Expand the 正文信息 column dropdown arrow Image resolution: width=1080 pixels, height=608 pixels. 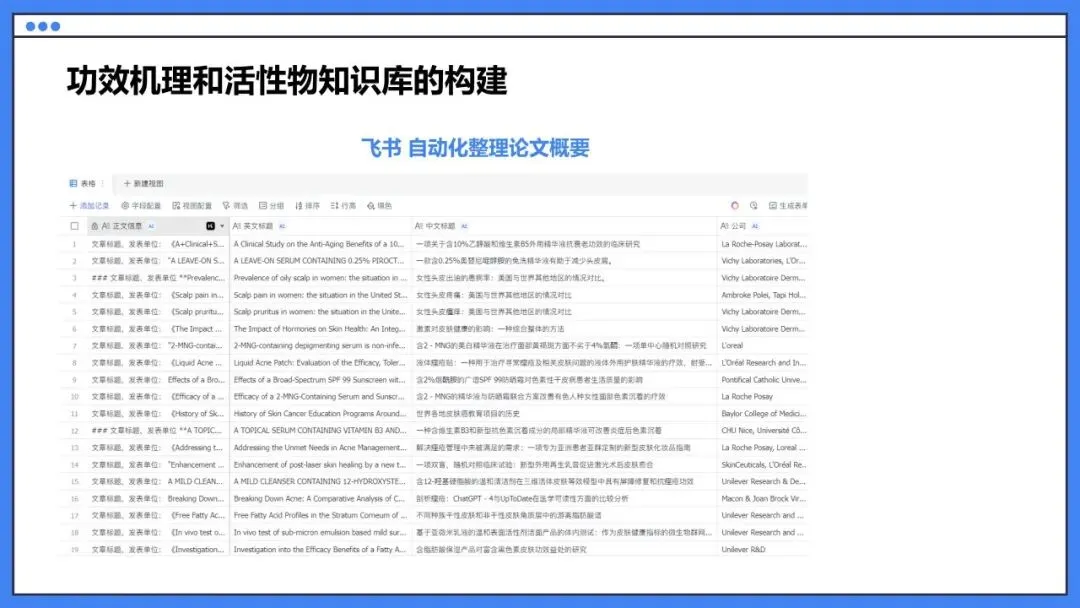click(x=222, y=226)
